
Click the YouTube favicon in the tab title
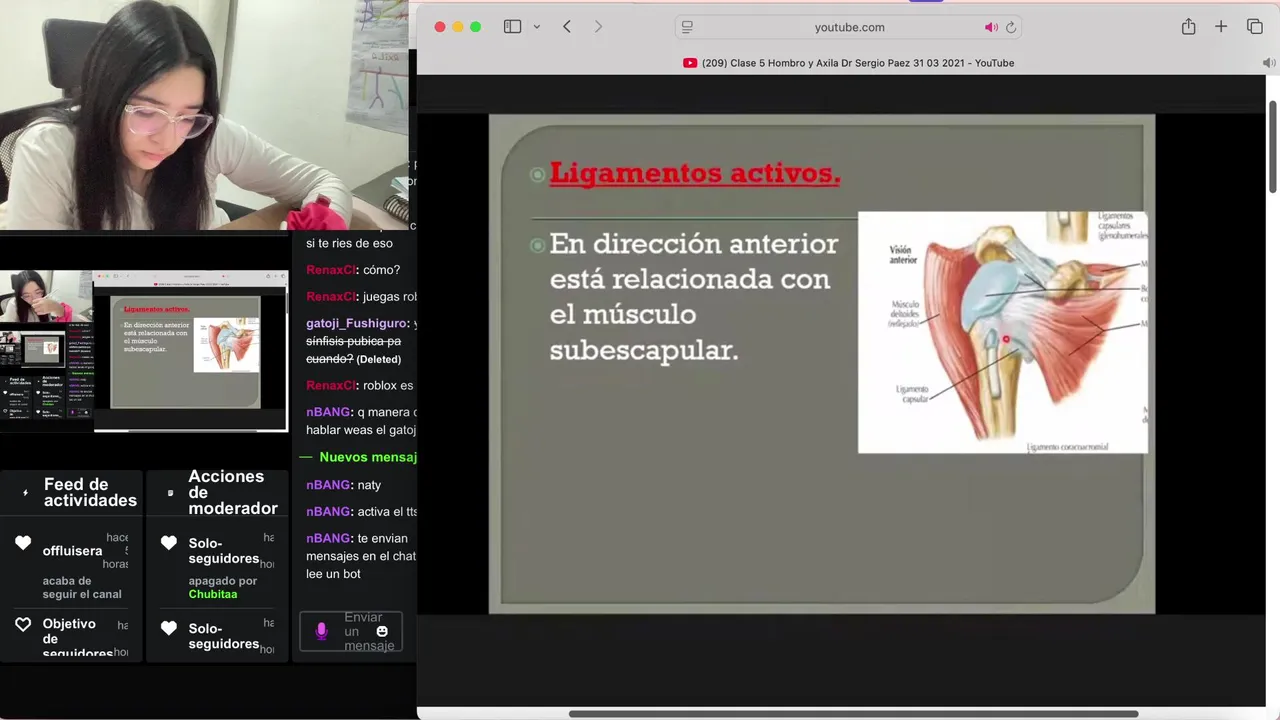[x=690, y=63]
